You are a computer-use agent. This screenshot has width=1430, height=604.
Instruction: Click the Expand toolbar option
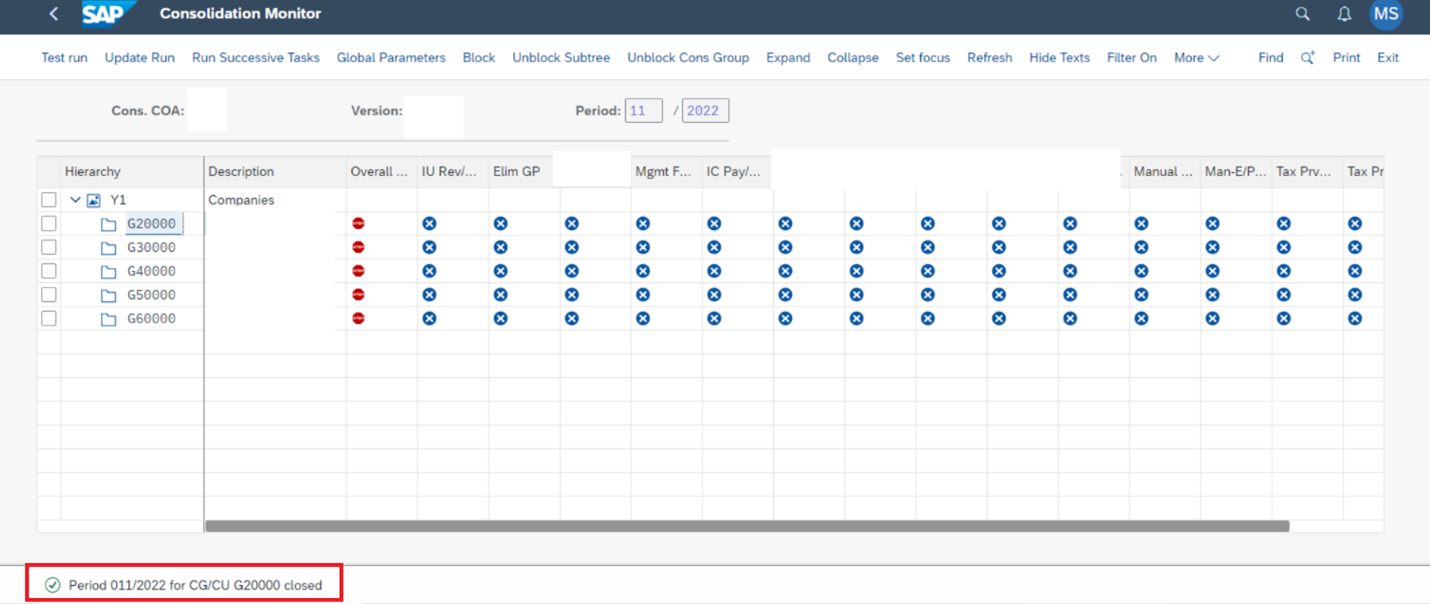788,58
